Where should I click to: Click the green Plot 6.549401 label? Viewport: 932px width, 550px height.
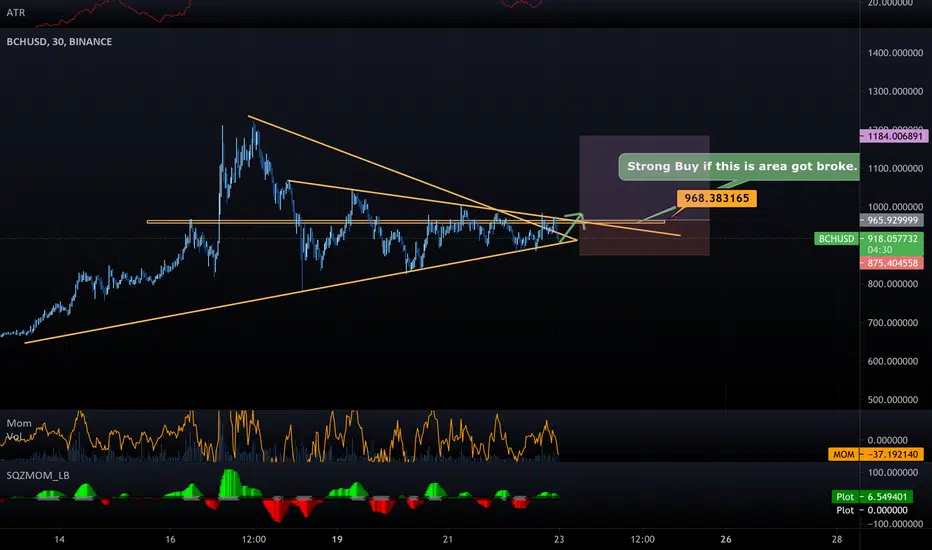871,496
